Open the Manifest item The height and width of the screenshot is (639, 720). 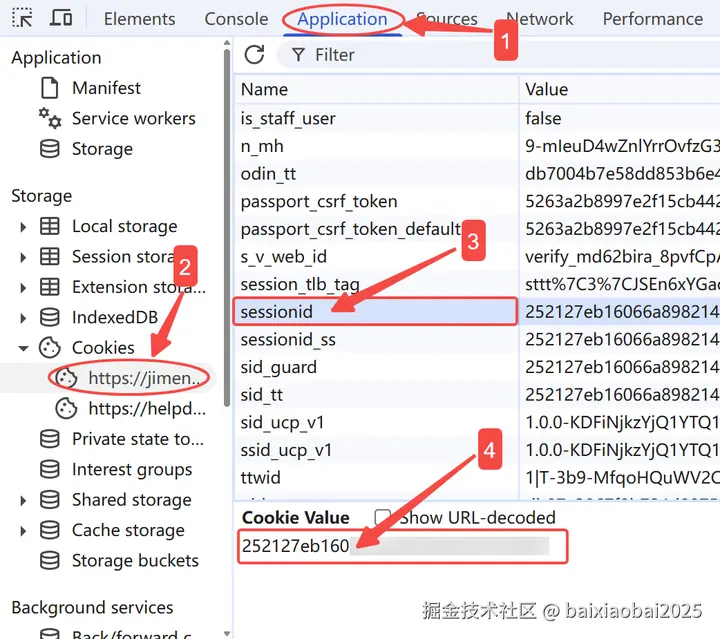pos(106,88)
